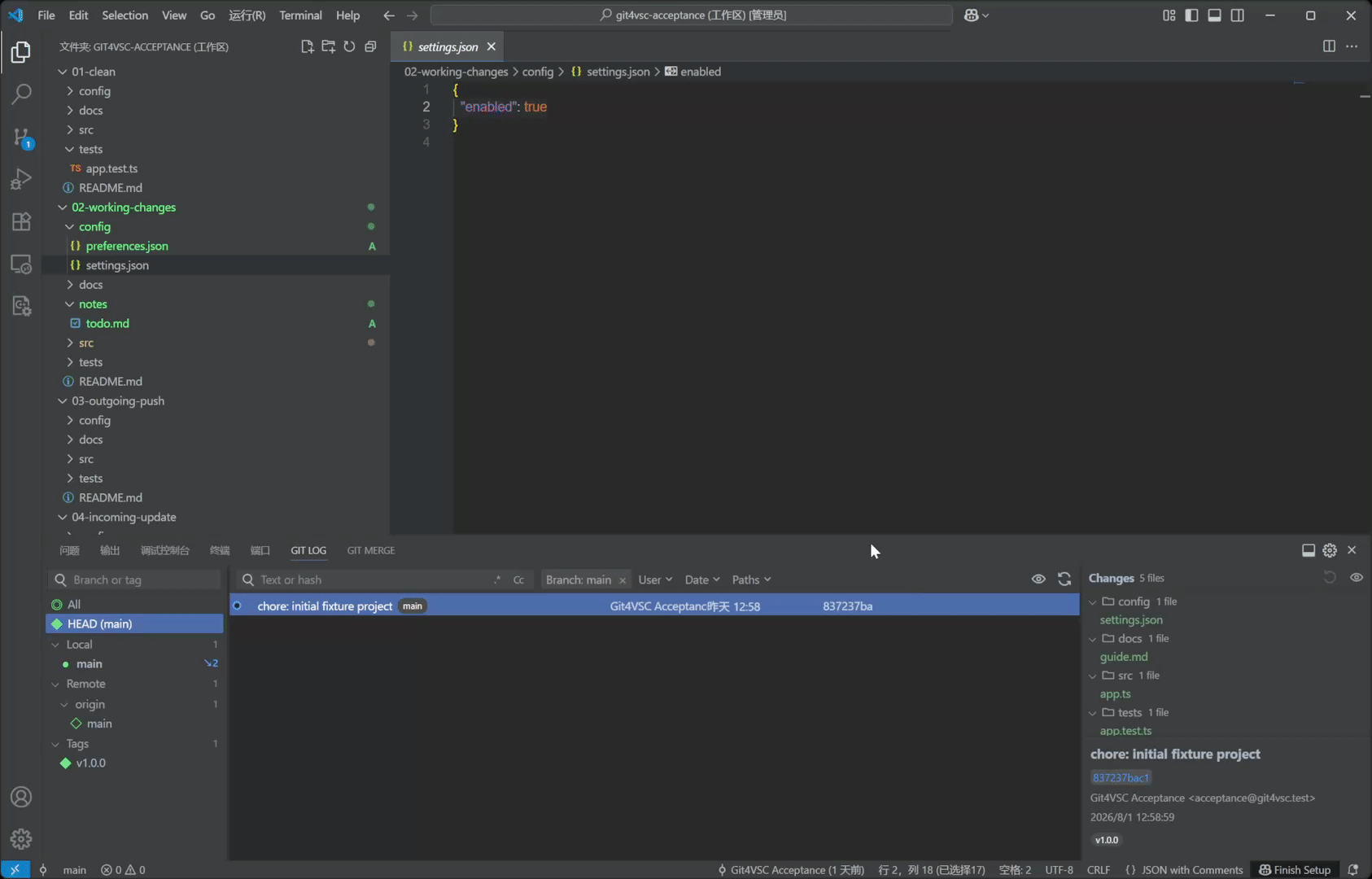1372x879 pixels.
Task: Open notifications bell in status bar
Action: point(1352,869)
